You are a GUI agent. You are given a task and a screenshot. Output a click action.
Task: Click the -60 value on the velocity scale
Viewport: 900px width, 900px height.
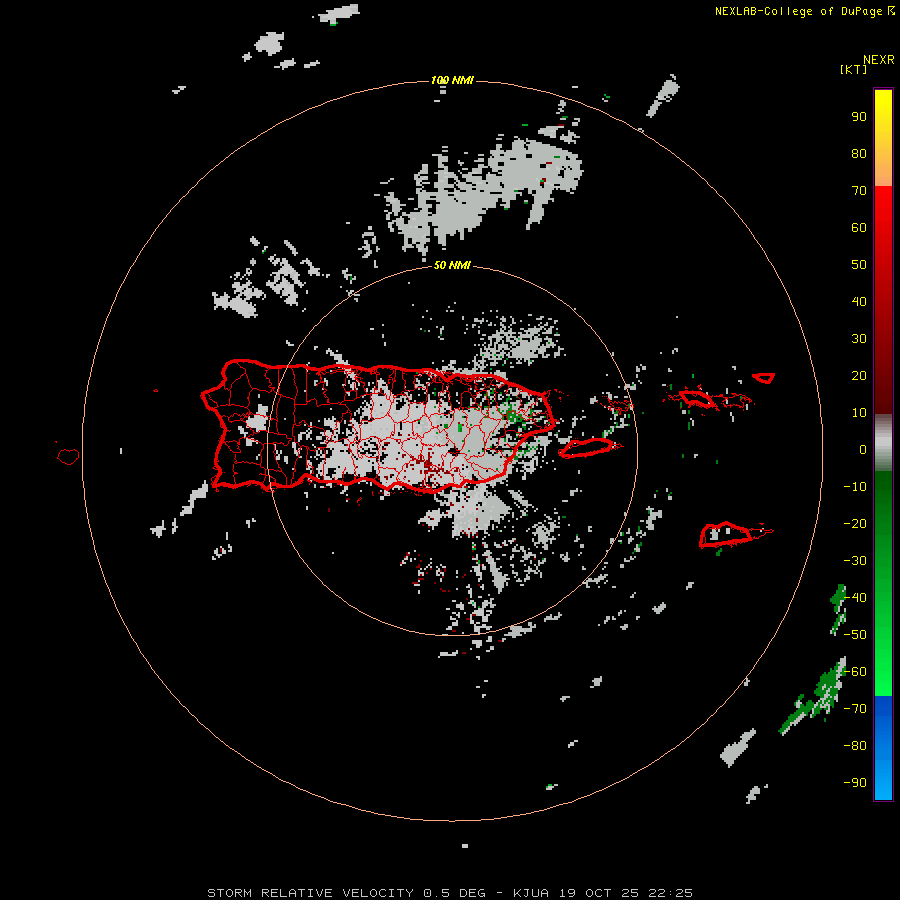[x=855, y=672]
